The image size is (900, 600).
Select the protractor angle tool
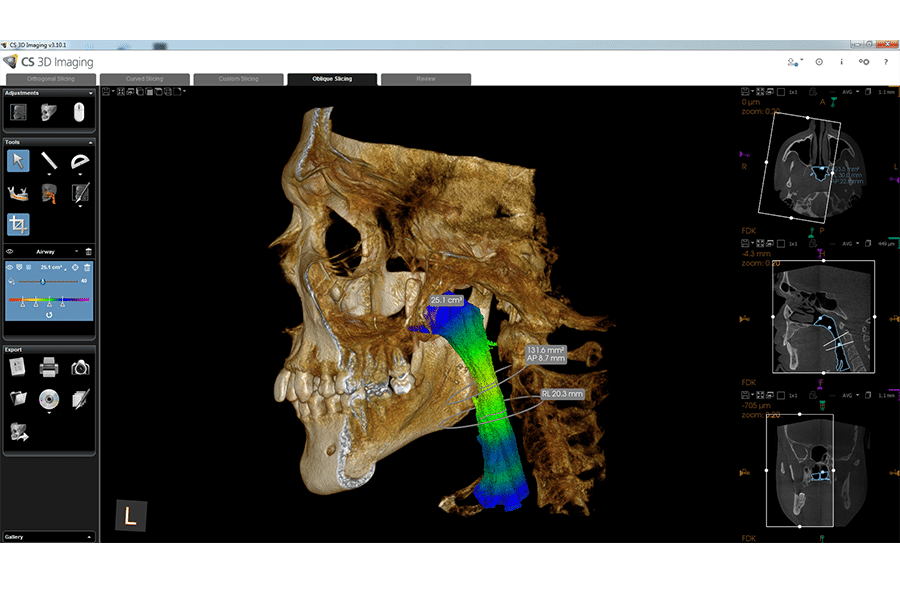tap(80, 161)
